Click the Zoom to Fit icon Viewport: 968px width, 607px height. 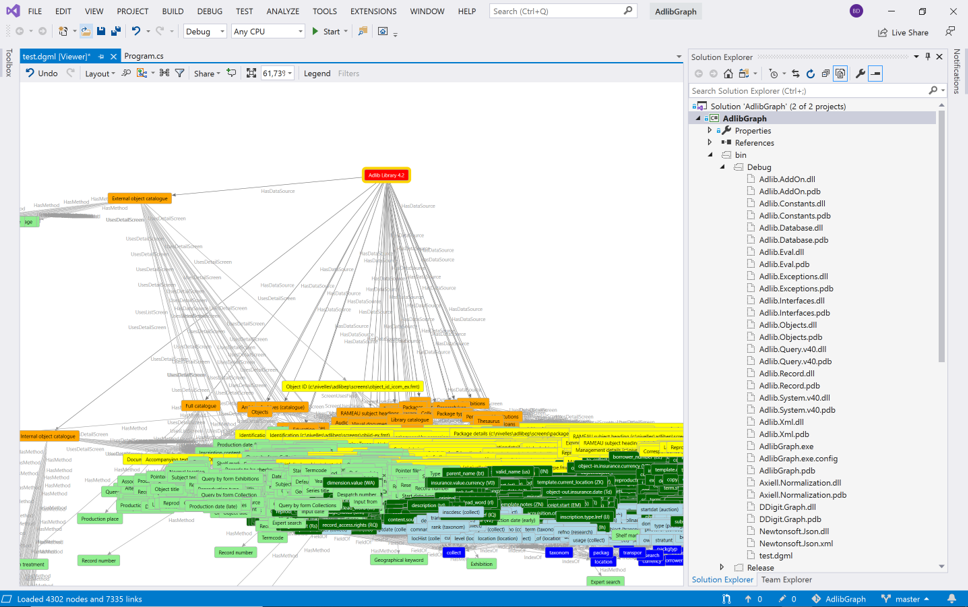[x=251, y=73]
